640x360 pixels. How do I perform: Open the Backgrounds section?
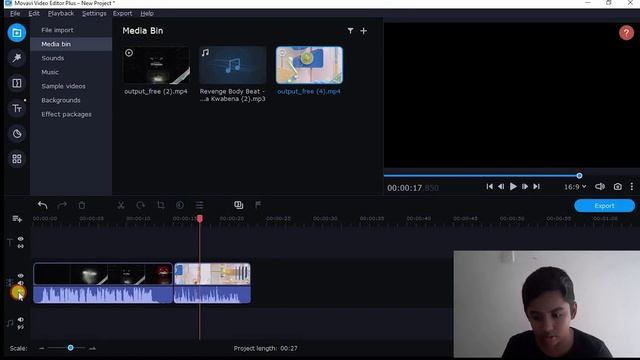[x=71, y=100]
